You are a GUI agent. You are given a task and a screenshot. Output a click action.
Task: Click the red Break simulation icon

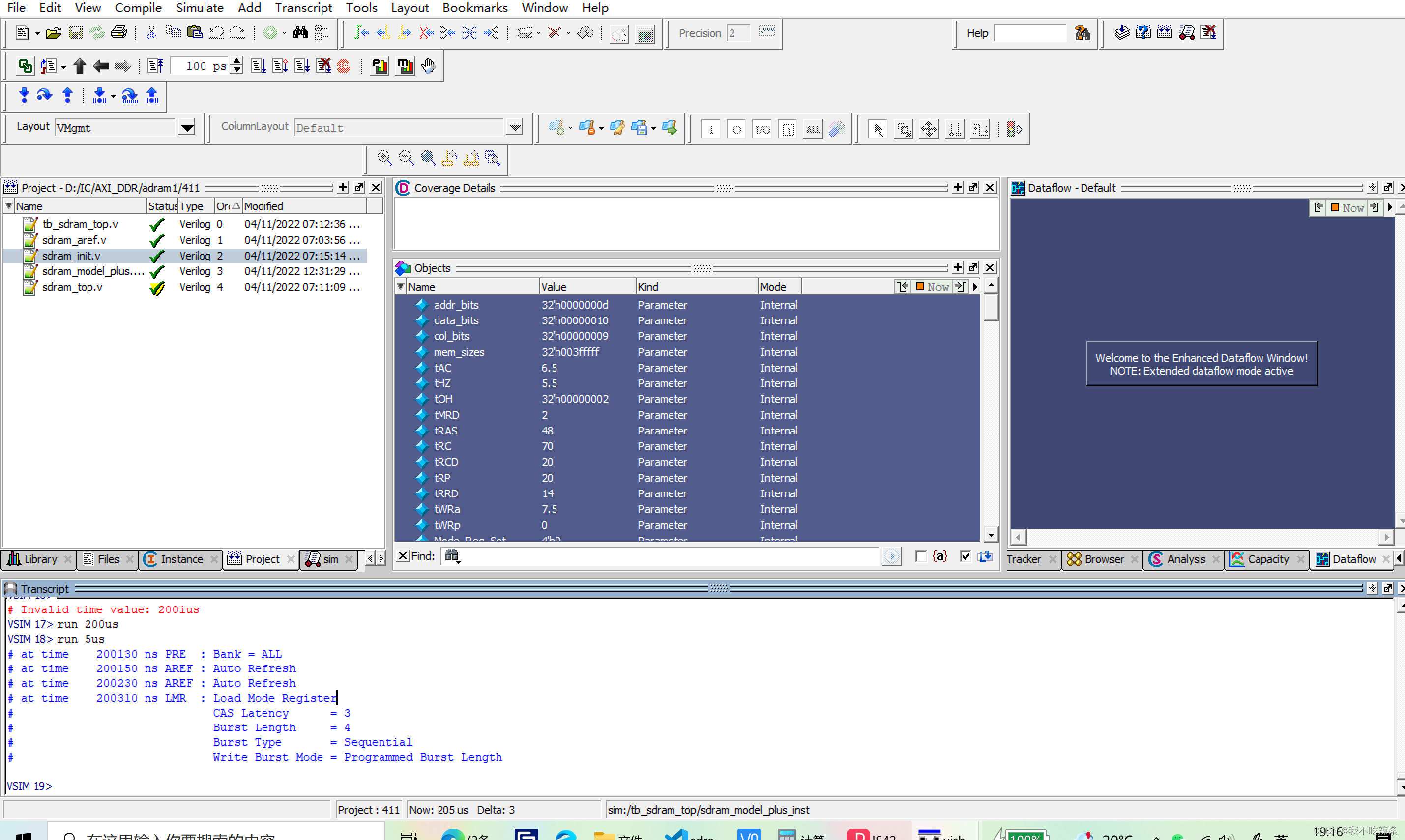[344, 66]
